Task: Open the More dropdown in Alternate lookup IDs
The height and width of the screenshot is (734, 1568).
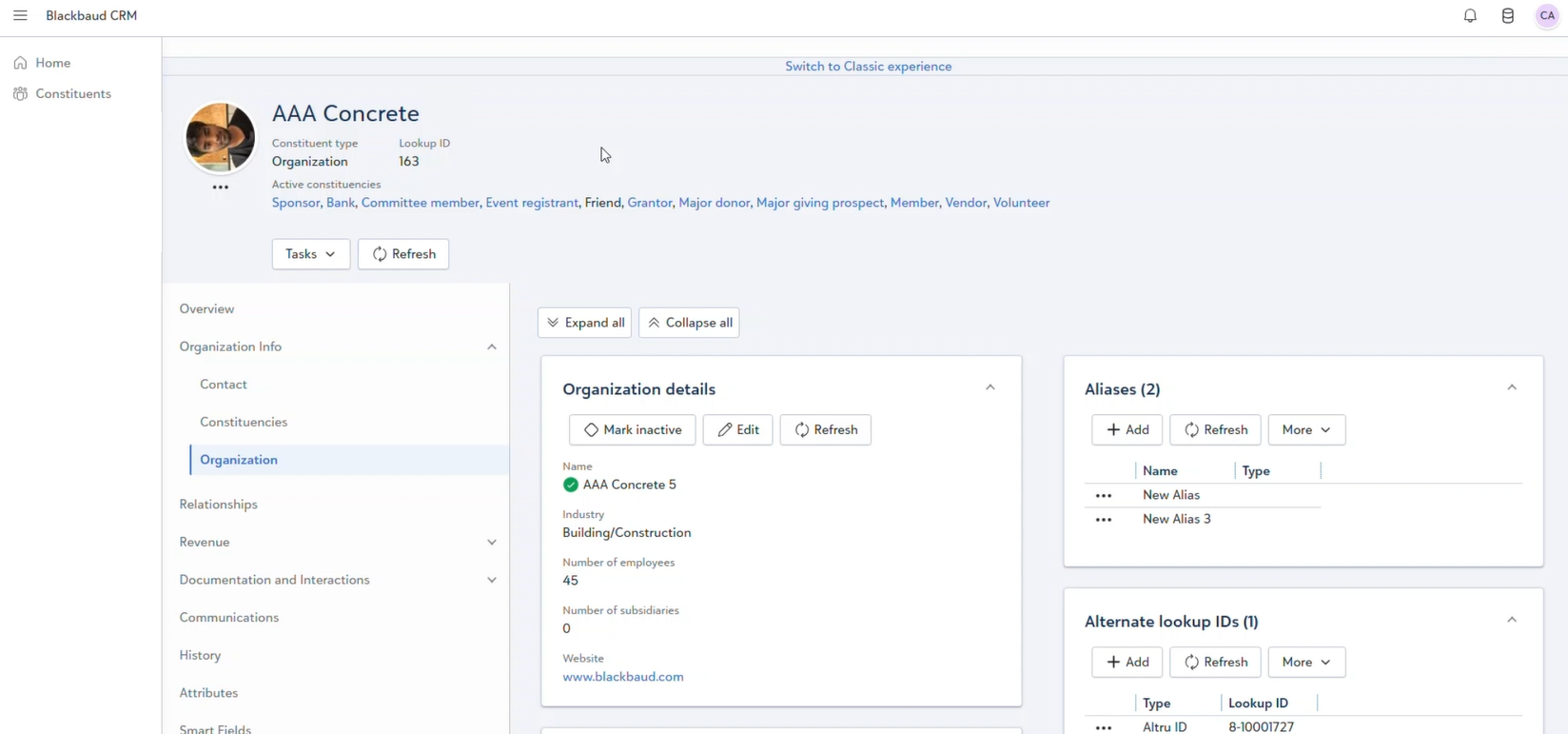Action: (x=1306, y=662)
